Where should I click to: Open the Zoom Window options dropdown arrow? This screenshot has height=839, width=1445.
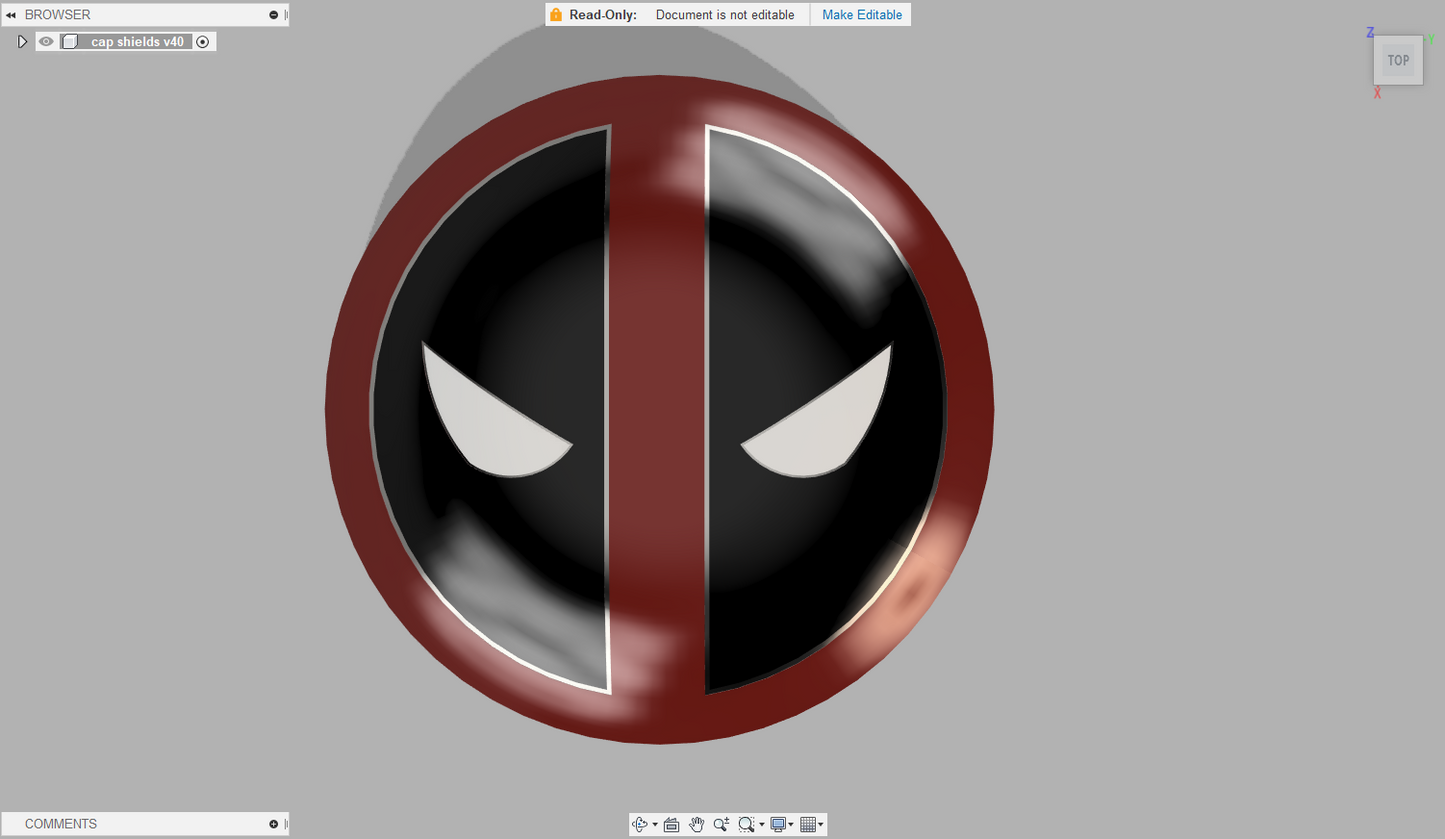[x=762, y=824]
